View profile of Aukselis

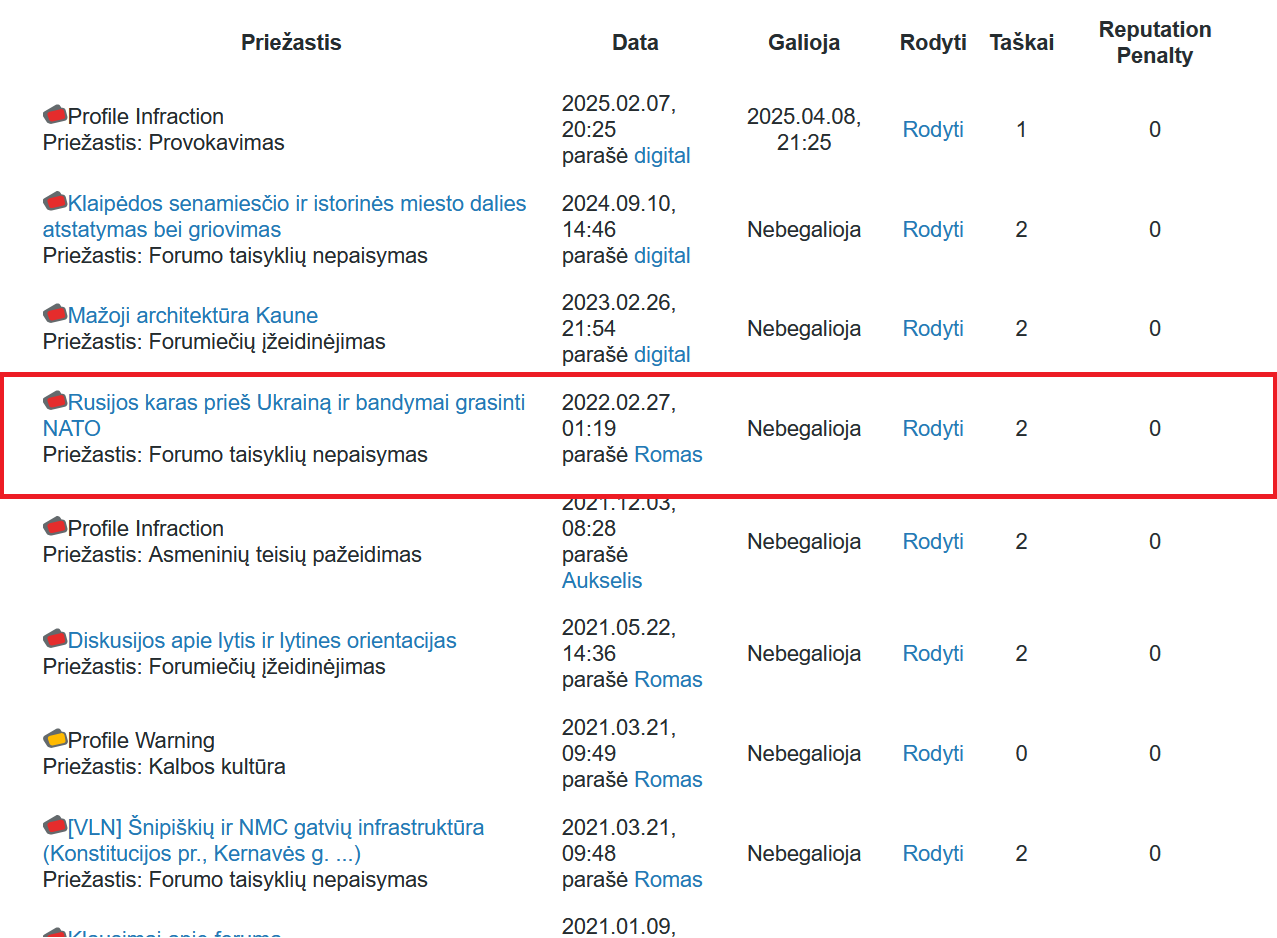coord(602,580)
